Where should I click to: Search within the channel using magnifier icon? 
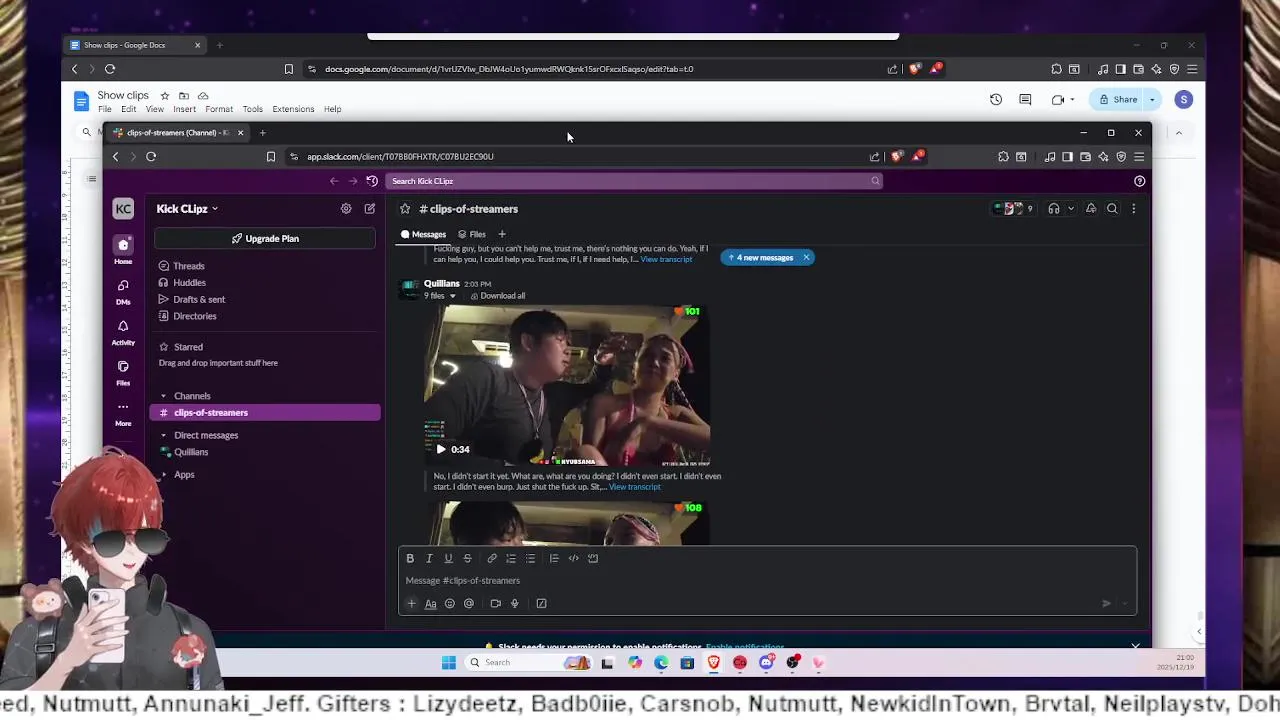click(1112, 209)
